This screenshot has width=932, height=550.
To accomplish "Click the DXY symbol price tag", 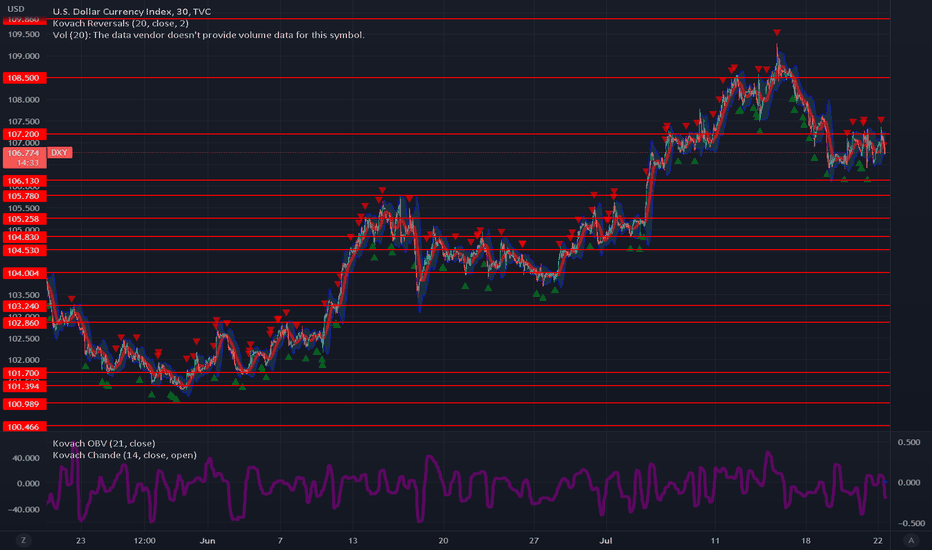I will pyautogui.click(x=59, y=153).
